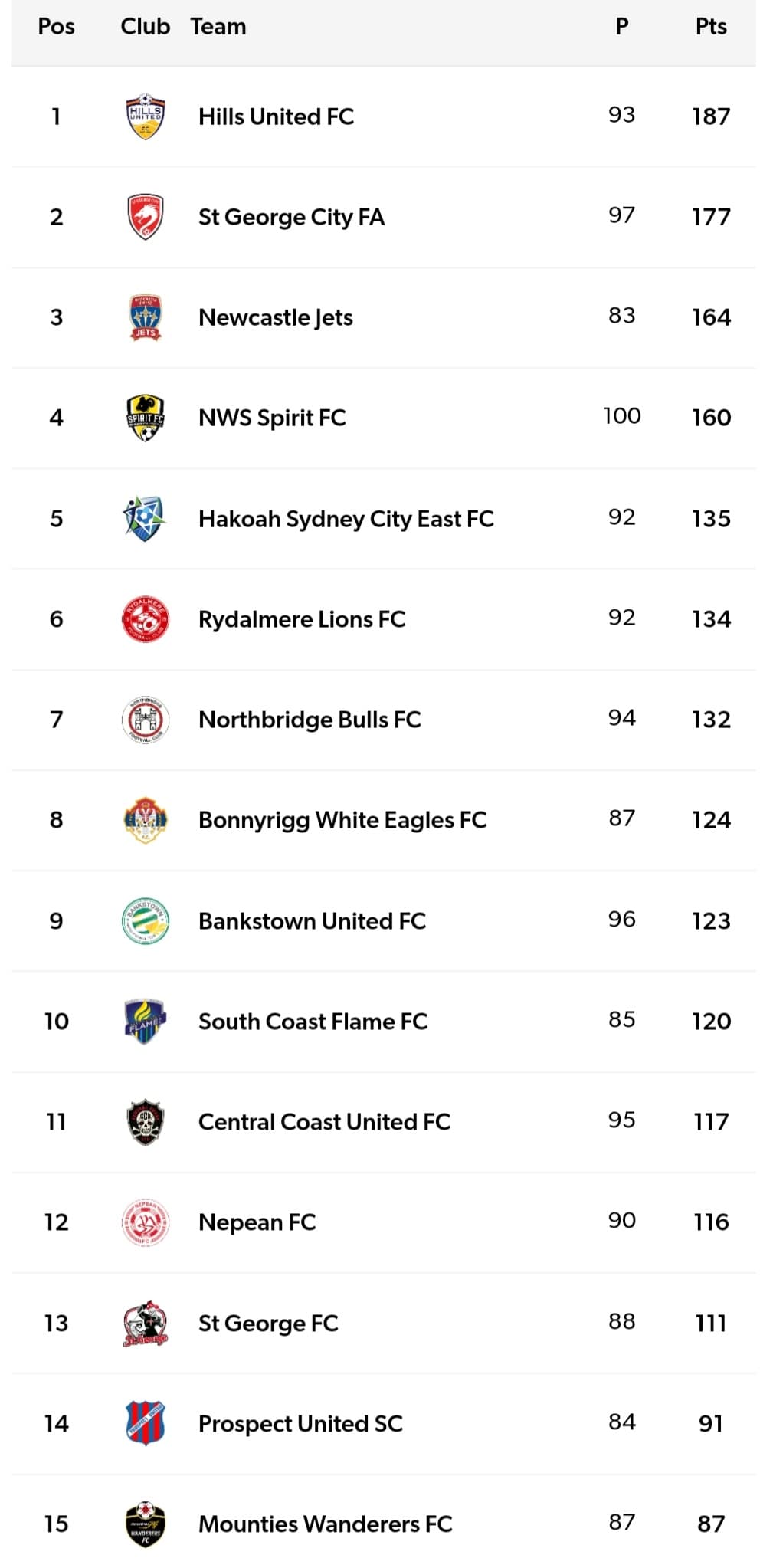Click the Prospect United SC striped shield
Viewport: 760px width, 1568px height.
[145, 1423]
